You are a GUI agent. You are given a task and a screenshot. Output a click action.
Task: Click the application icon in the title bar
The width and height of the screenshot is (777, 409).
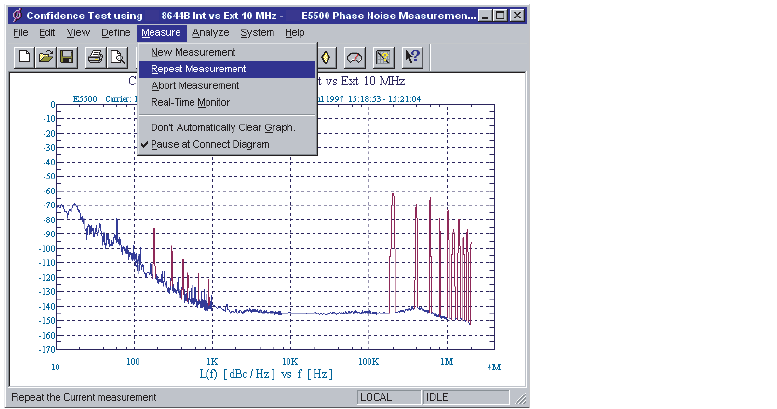tap(17, 15)
